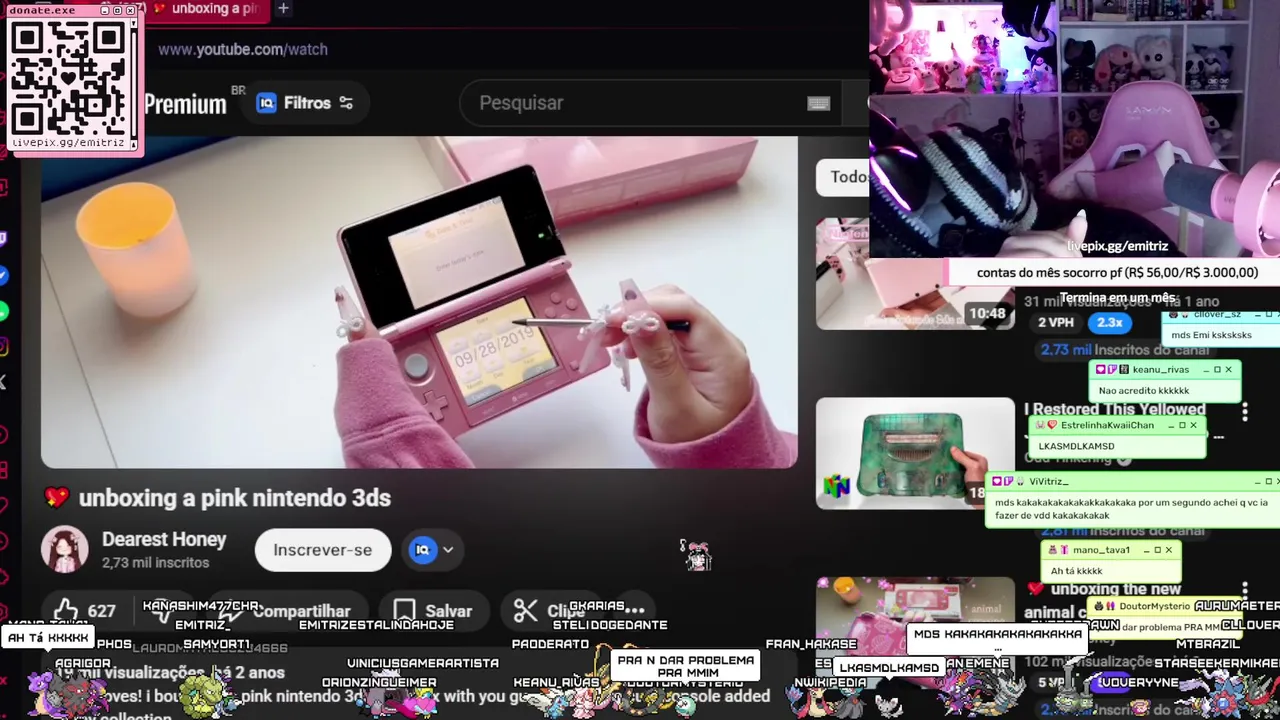Viewport: 1280px width, 720px height.
Task: Click the blue 2.3x badge
Action: coord(1109,322)
